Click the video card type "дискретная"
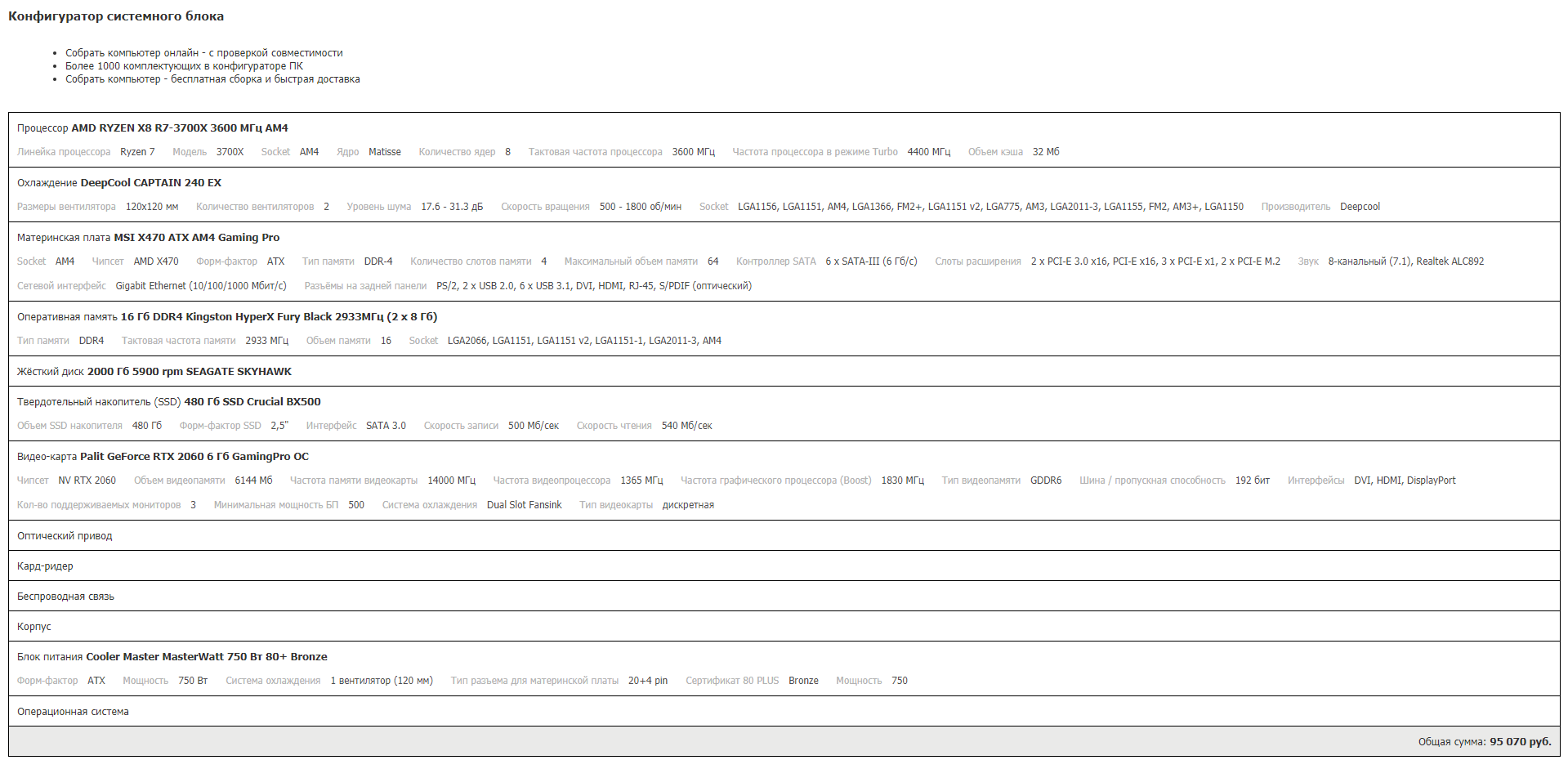Screen dimensions: 1568x769 (x=688, y=505)
